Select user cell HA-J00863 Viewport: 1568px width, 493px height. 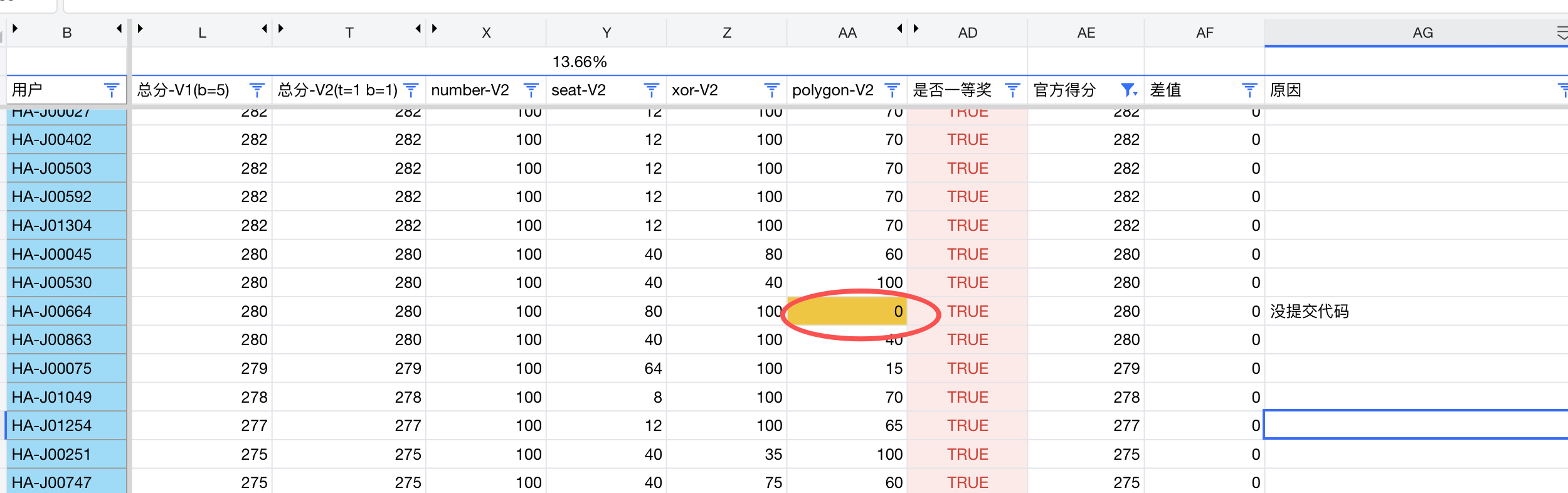(66, 339)
